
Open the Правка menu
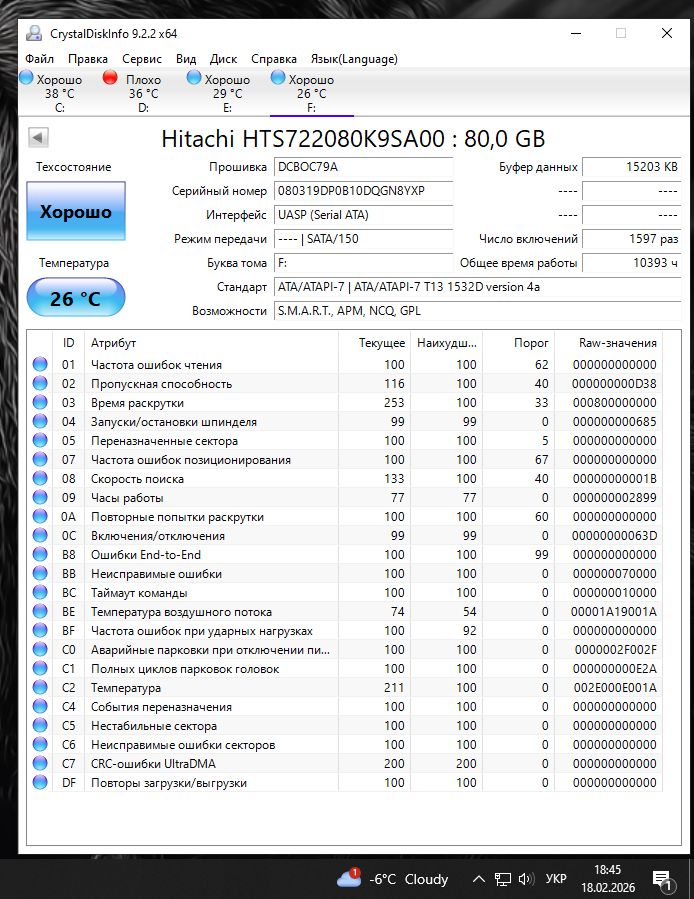click(88, 59)
